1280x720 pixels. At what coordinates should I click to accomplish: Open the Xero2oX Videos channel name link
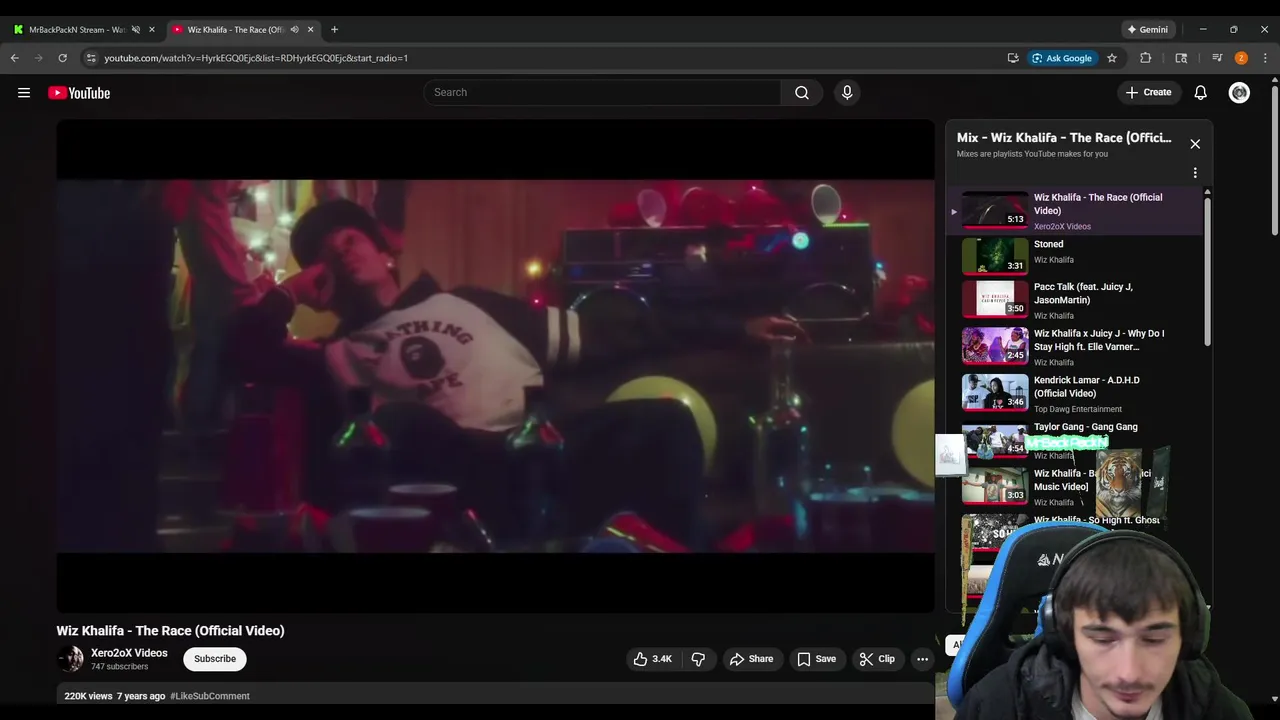click(x=129, y=653)
